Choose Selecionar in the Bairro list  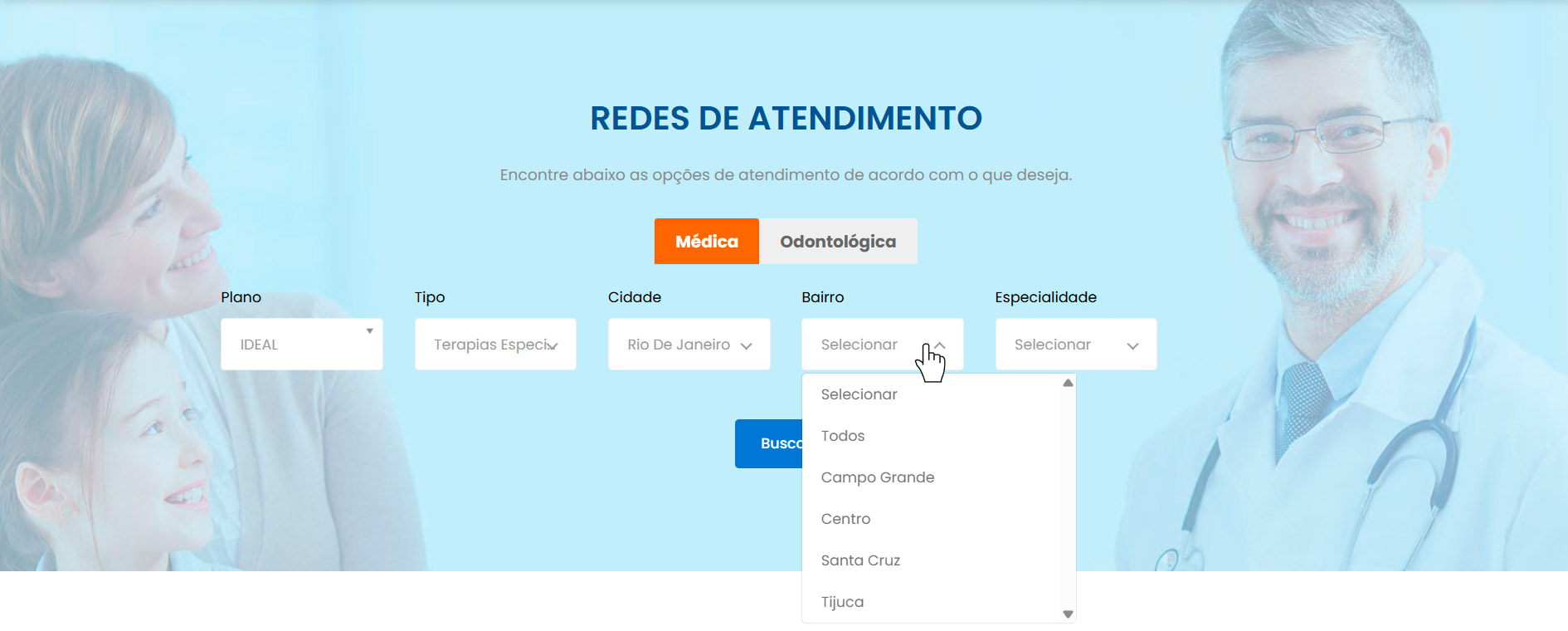click(x=933, y=394)
